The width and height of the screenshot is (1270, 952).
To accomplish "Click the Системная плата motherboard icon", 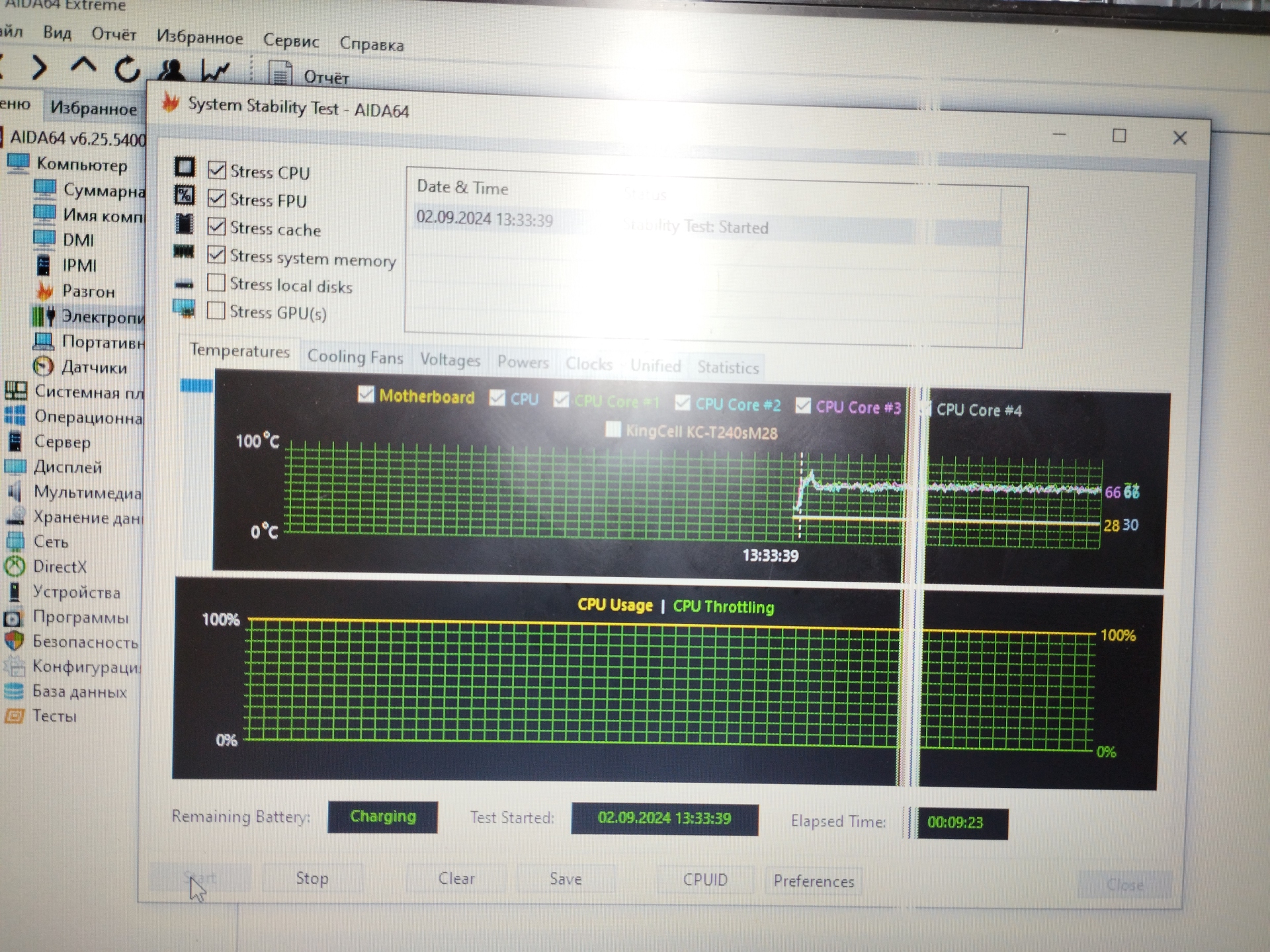I will [16, 391].
